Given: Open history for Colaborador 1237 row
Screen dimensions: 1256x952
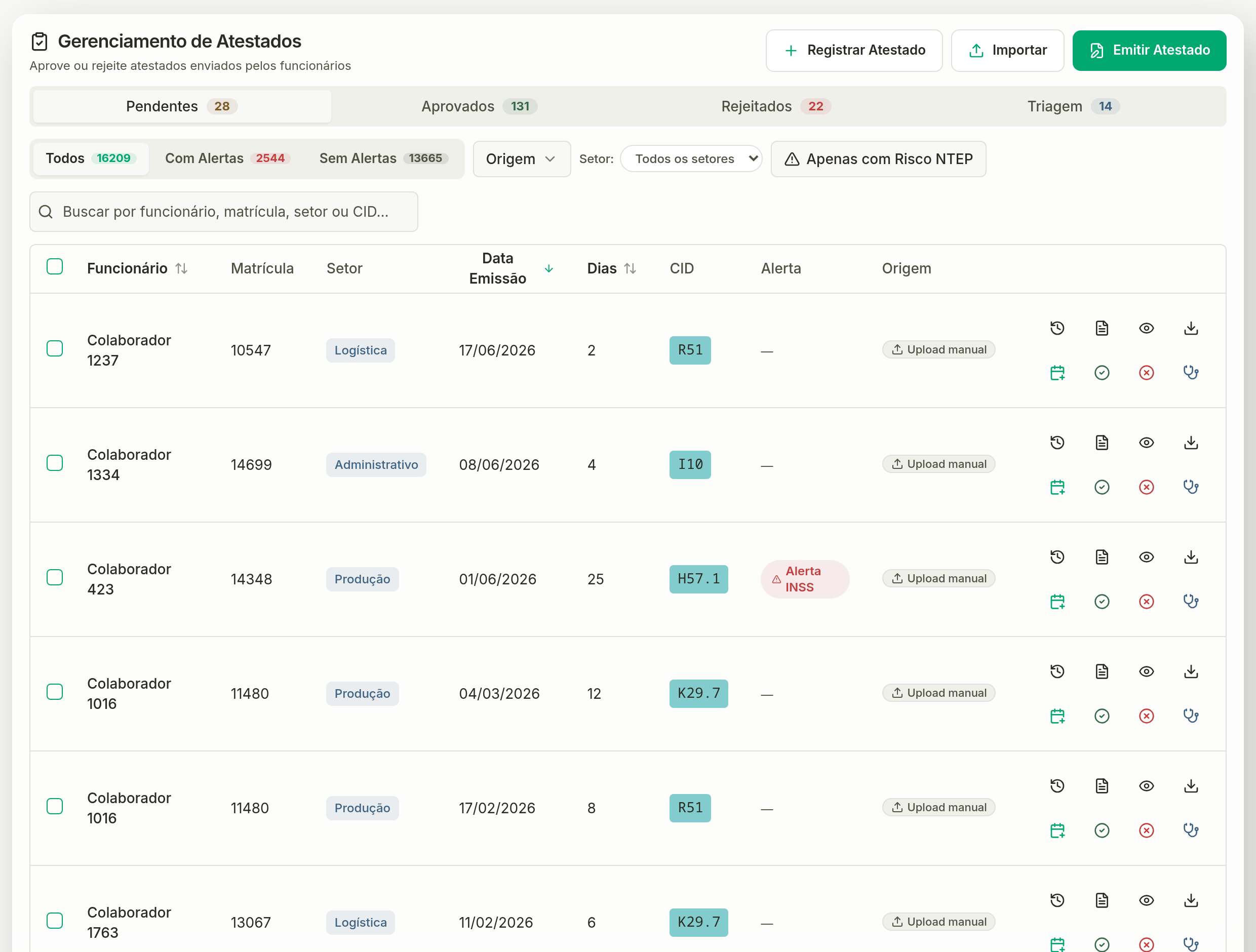Looking at the screenshot, I should (x=1056, y=328).
